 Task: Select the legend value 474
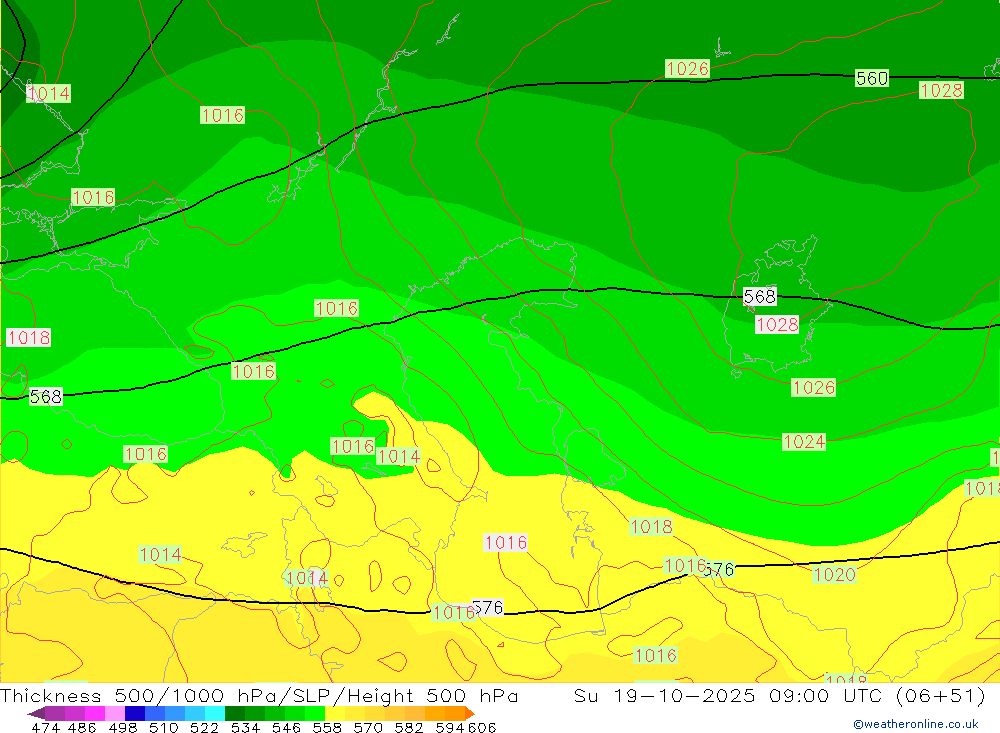[x=46, y=727]
